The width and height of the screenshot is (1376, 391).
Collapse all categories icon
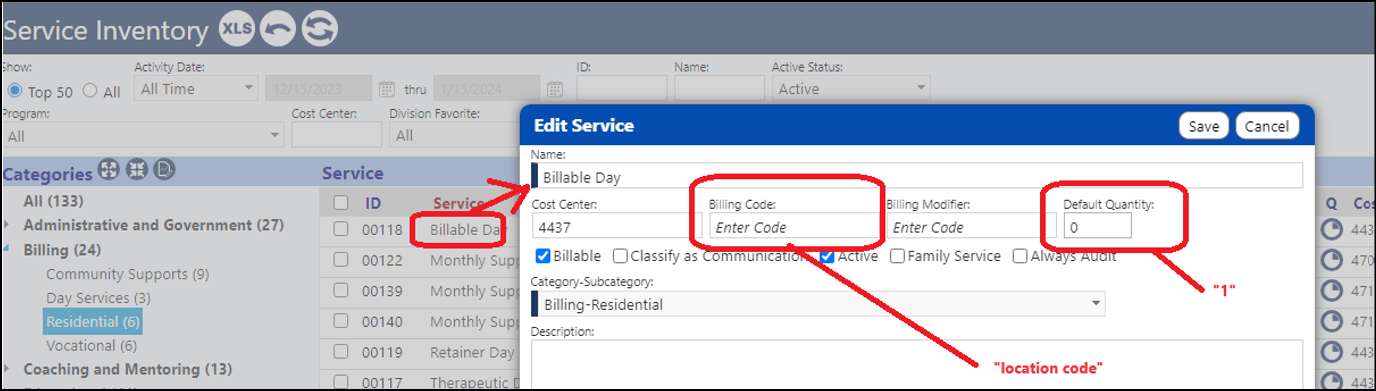point(137,171)
